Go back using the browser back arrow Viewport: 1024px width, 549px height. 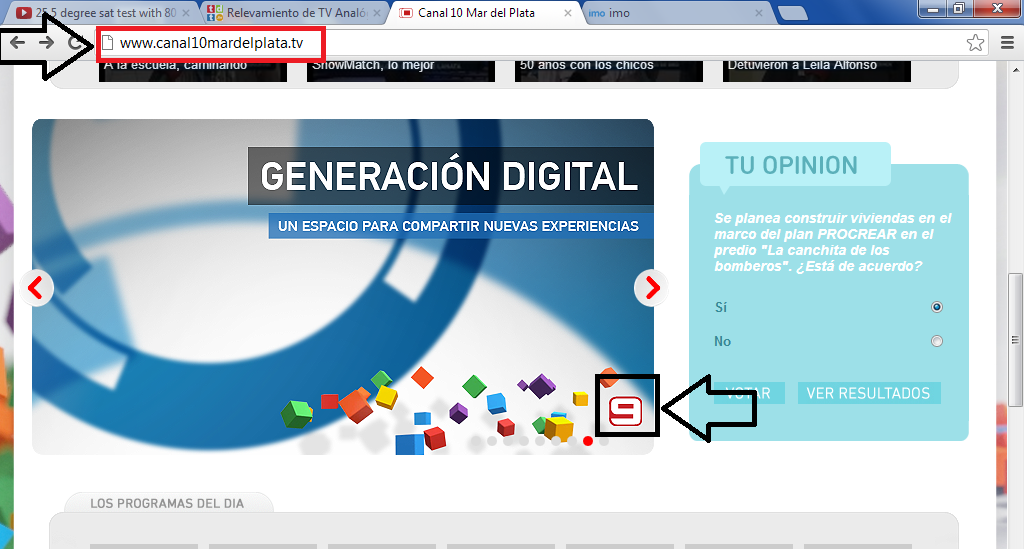point(18,43)
